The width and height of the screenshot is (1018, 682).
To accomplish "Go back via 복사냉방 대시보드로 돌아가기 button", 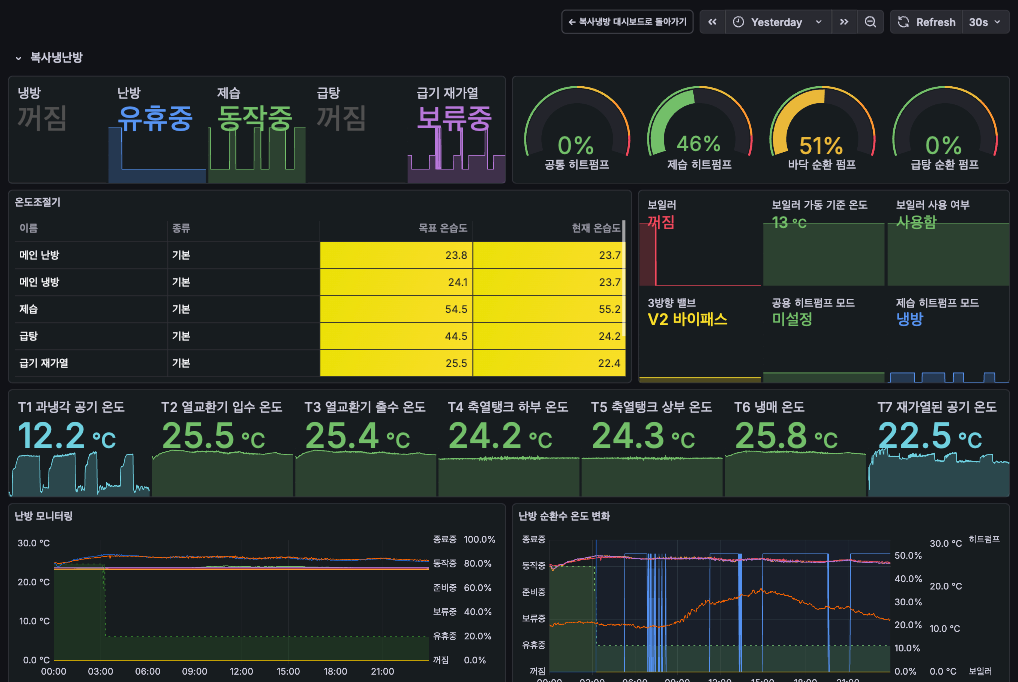I will 627,22.
